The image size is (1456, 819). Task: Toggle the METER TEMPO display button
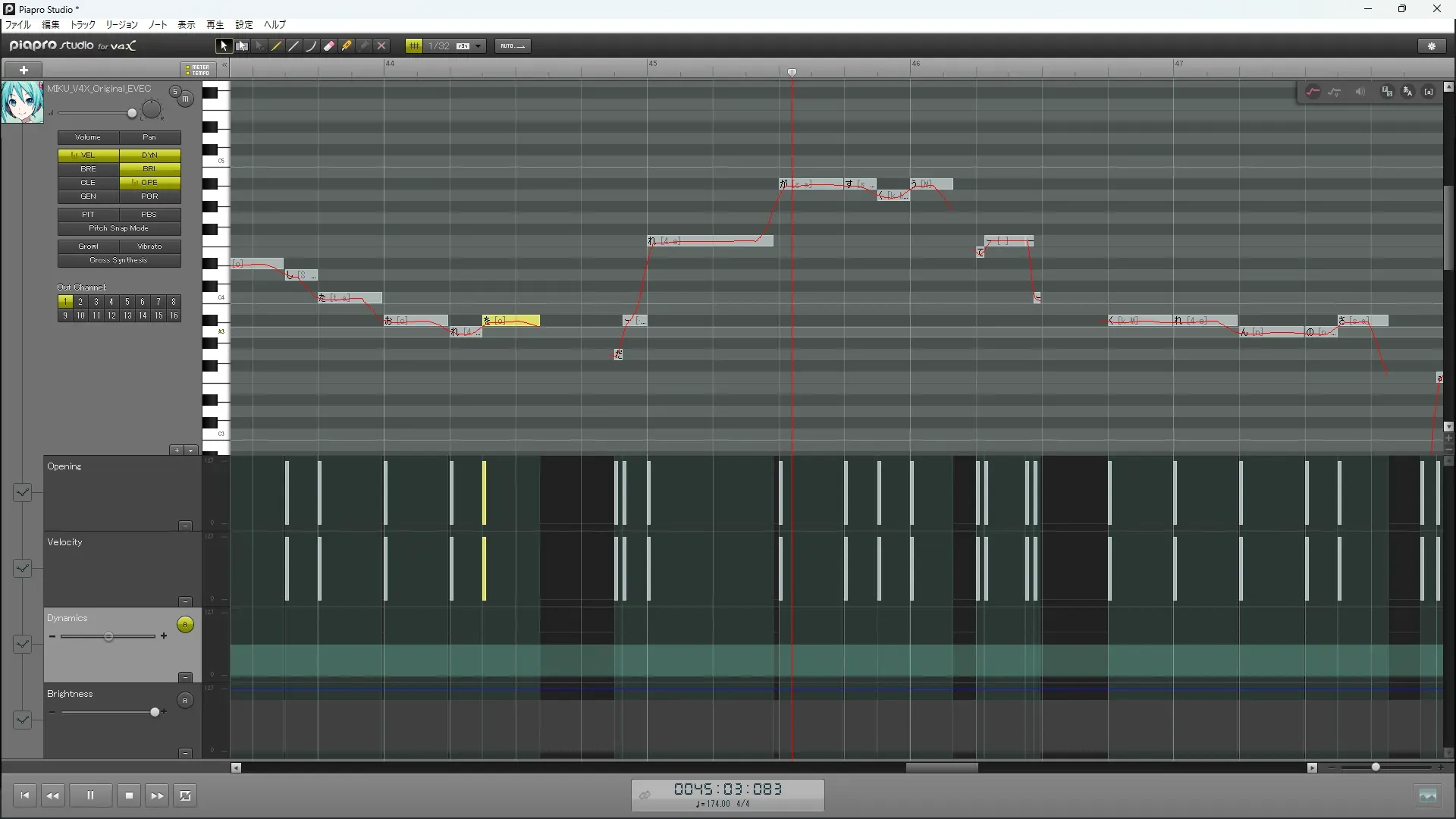click(198, 70)
